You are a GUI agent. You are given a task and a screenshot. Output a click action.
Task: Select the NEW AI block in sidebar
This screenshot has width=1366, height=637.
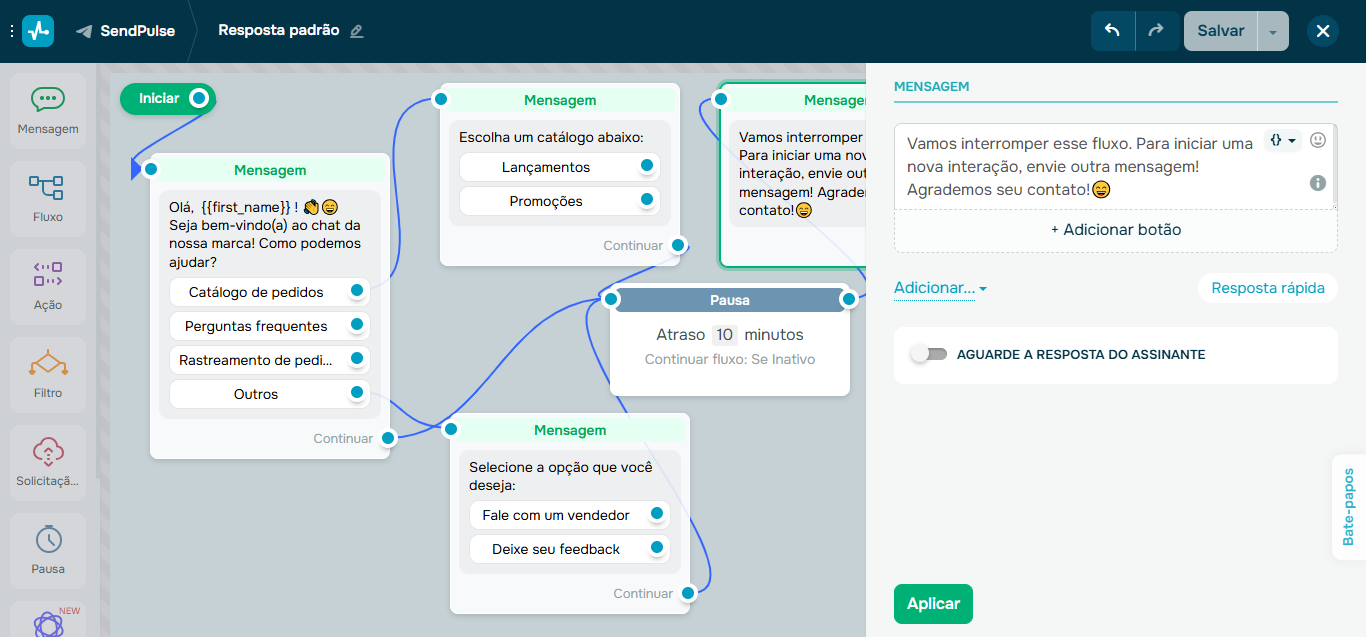48,620
